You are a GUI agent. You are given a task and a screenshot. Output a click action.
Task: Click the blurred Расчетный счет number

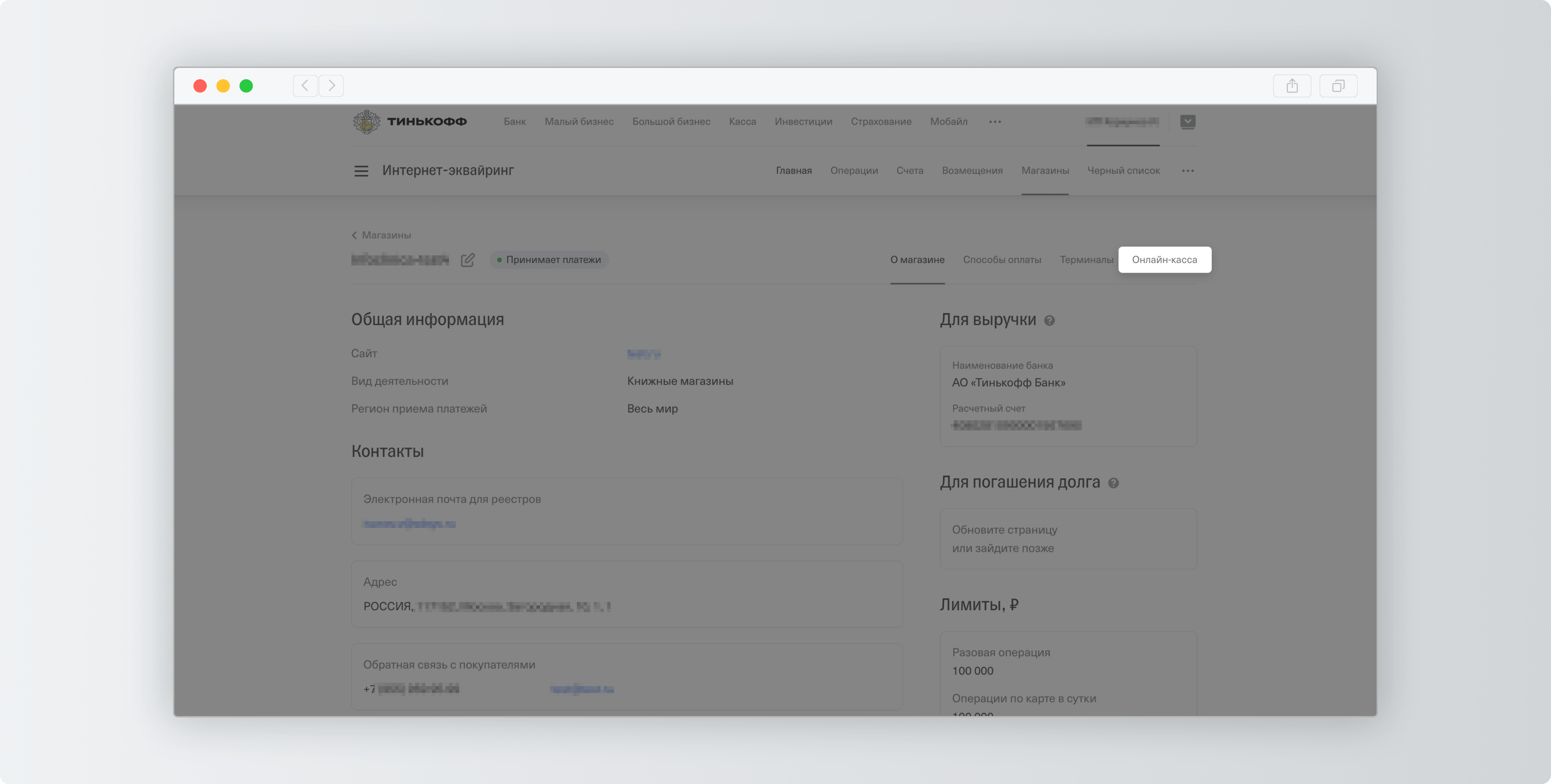click(1016, 425)
